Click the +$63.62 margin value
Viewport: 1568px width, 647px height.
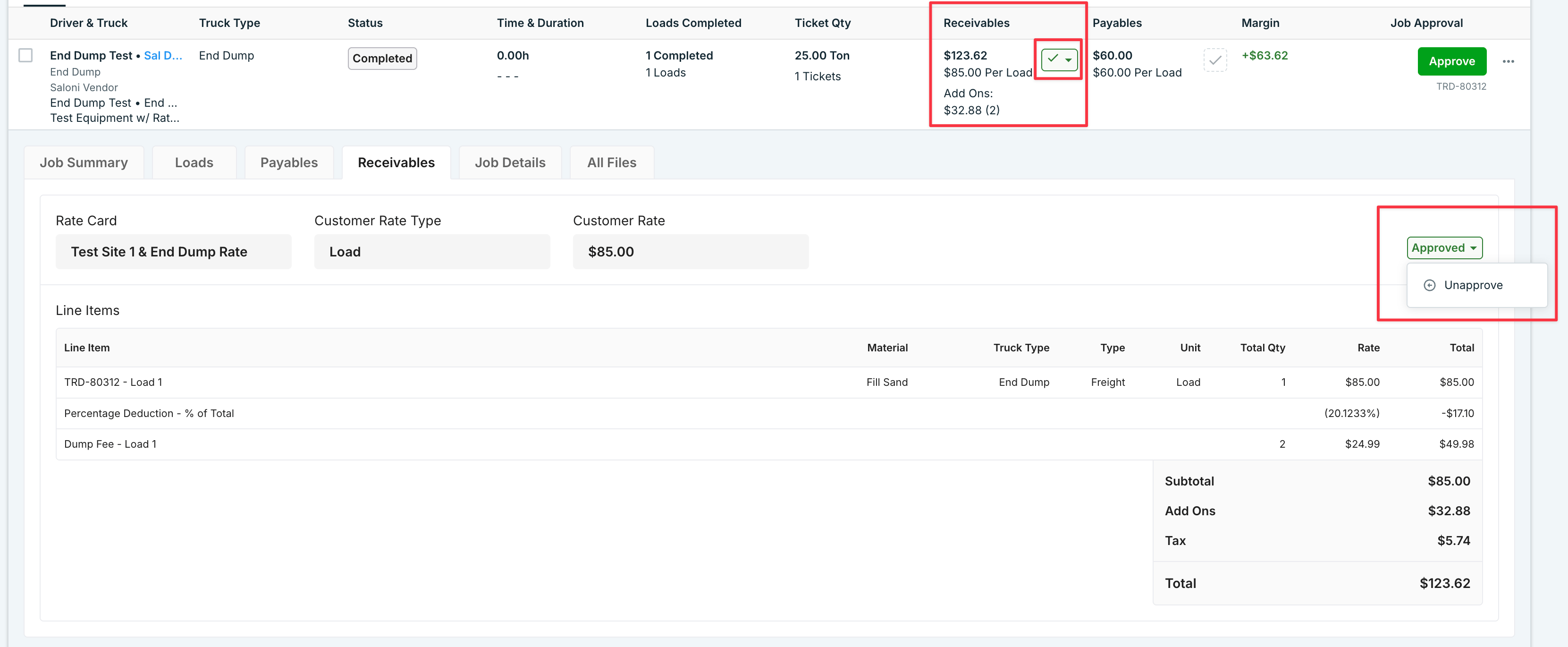[x=1264, y=55]
